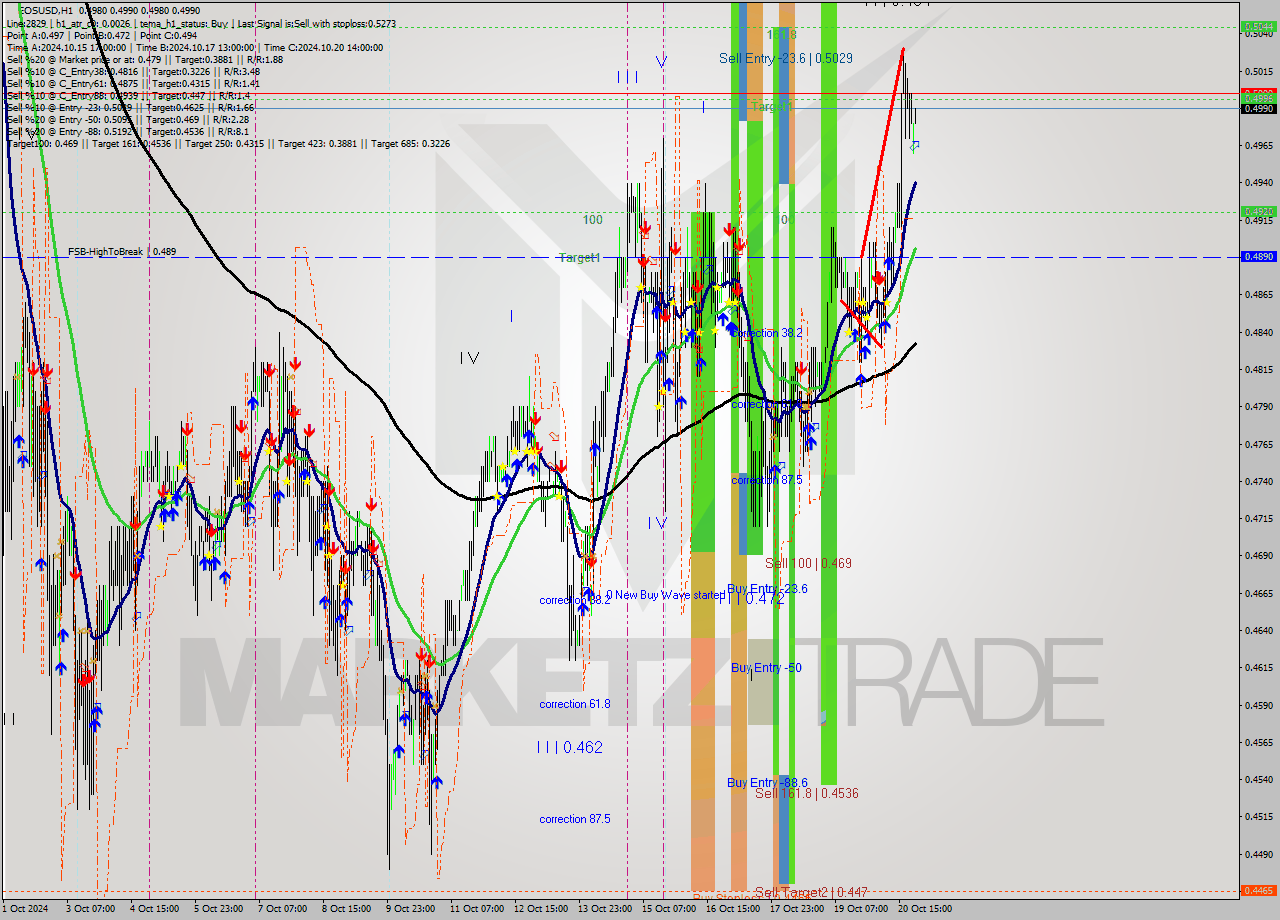The image size is (1280, 920).
Task: Click the 'correction 38.2' label near 0.484
Action: pos(767,333)
